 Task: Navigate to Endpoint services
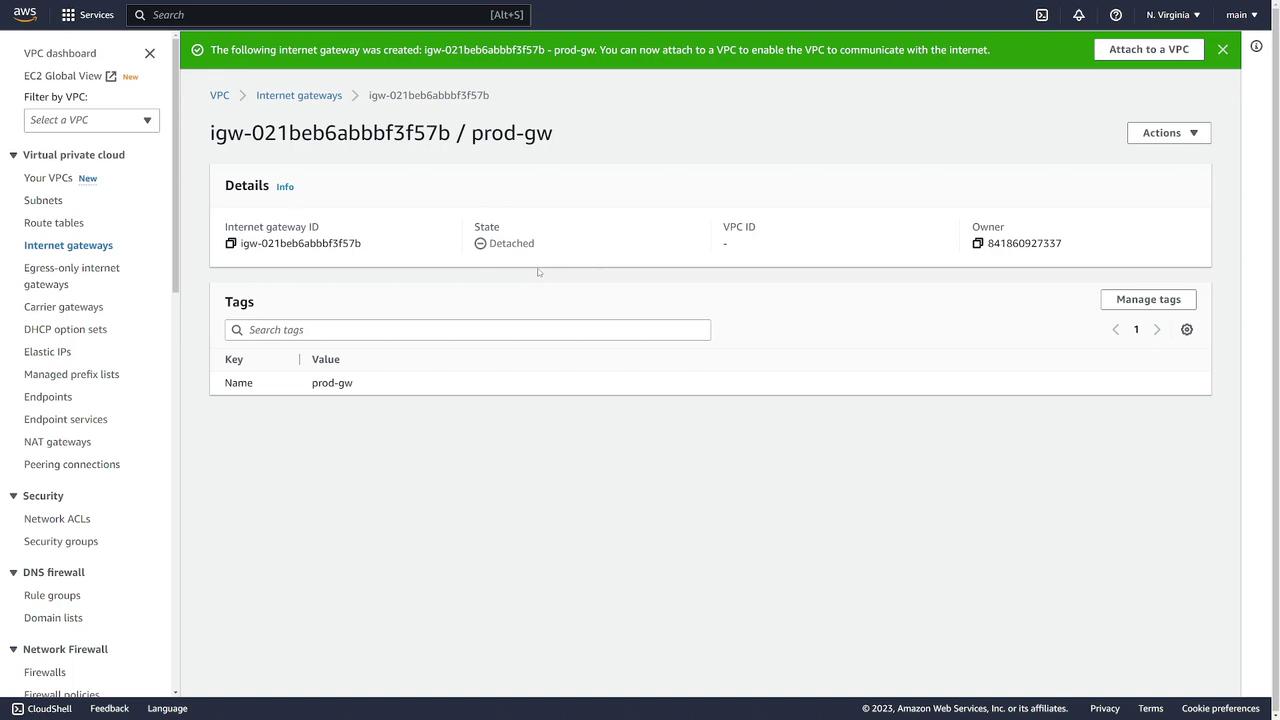66,419
